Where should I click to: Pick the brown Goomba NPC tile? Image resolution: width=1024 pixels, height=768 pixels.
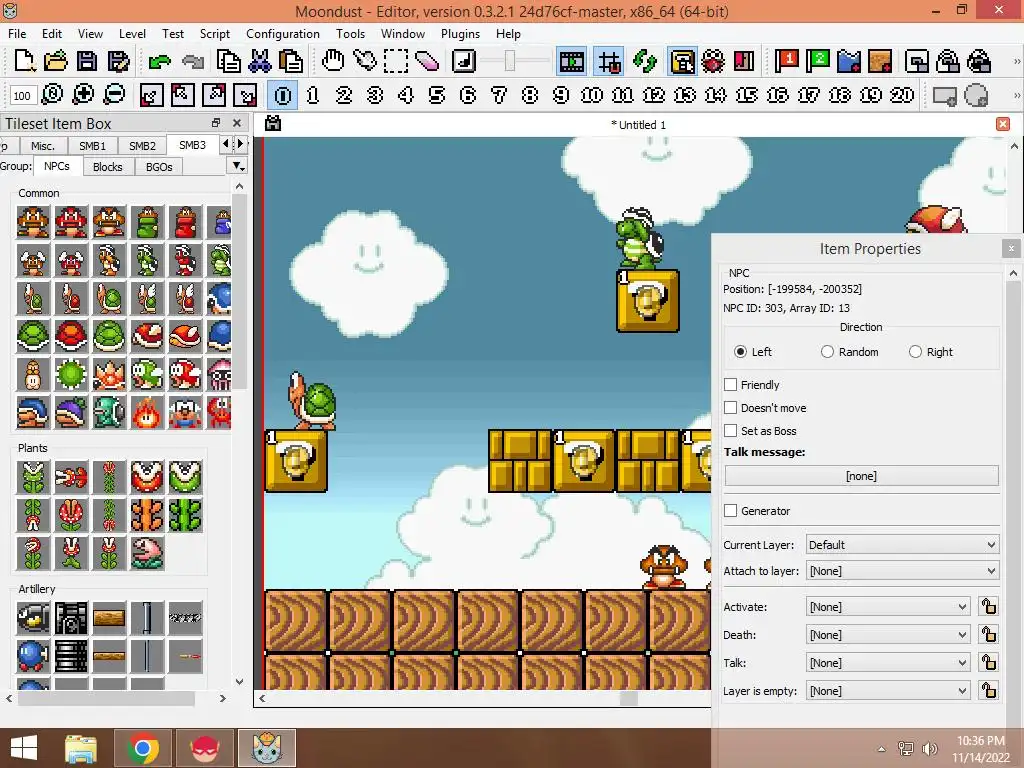tap(33, 222)
